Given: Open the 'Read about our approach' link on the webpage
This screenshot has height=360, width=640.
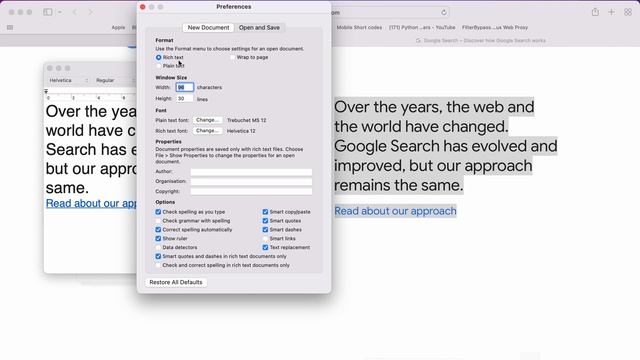Looking at the screenshot, I should point(395,211).
